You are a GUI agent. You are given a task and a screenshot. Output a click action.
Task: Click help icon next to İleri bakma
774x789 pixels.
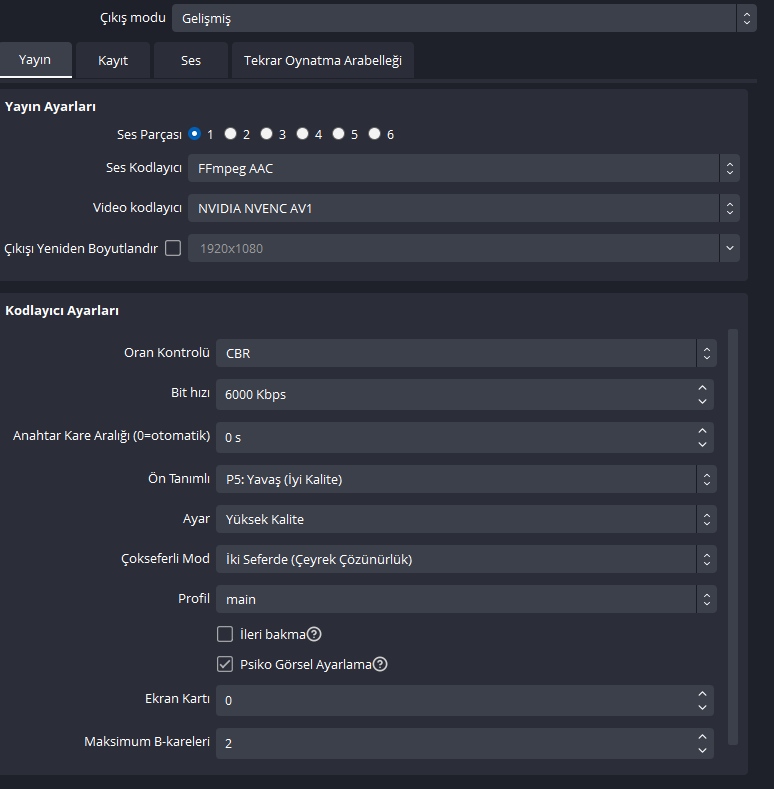pyautogui.click(x=314, y=634)
